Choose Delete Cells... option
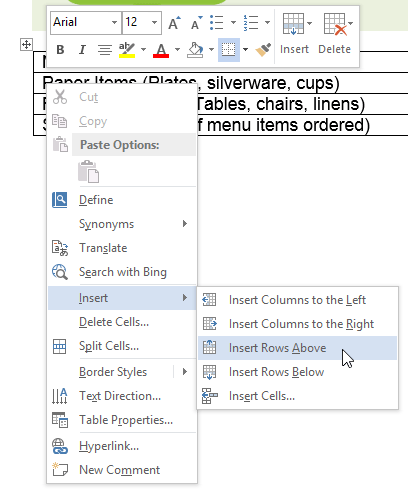Image resolution: width=408 pixels, height=490 pixels. (x=122, y=322)
